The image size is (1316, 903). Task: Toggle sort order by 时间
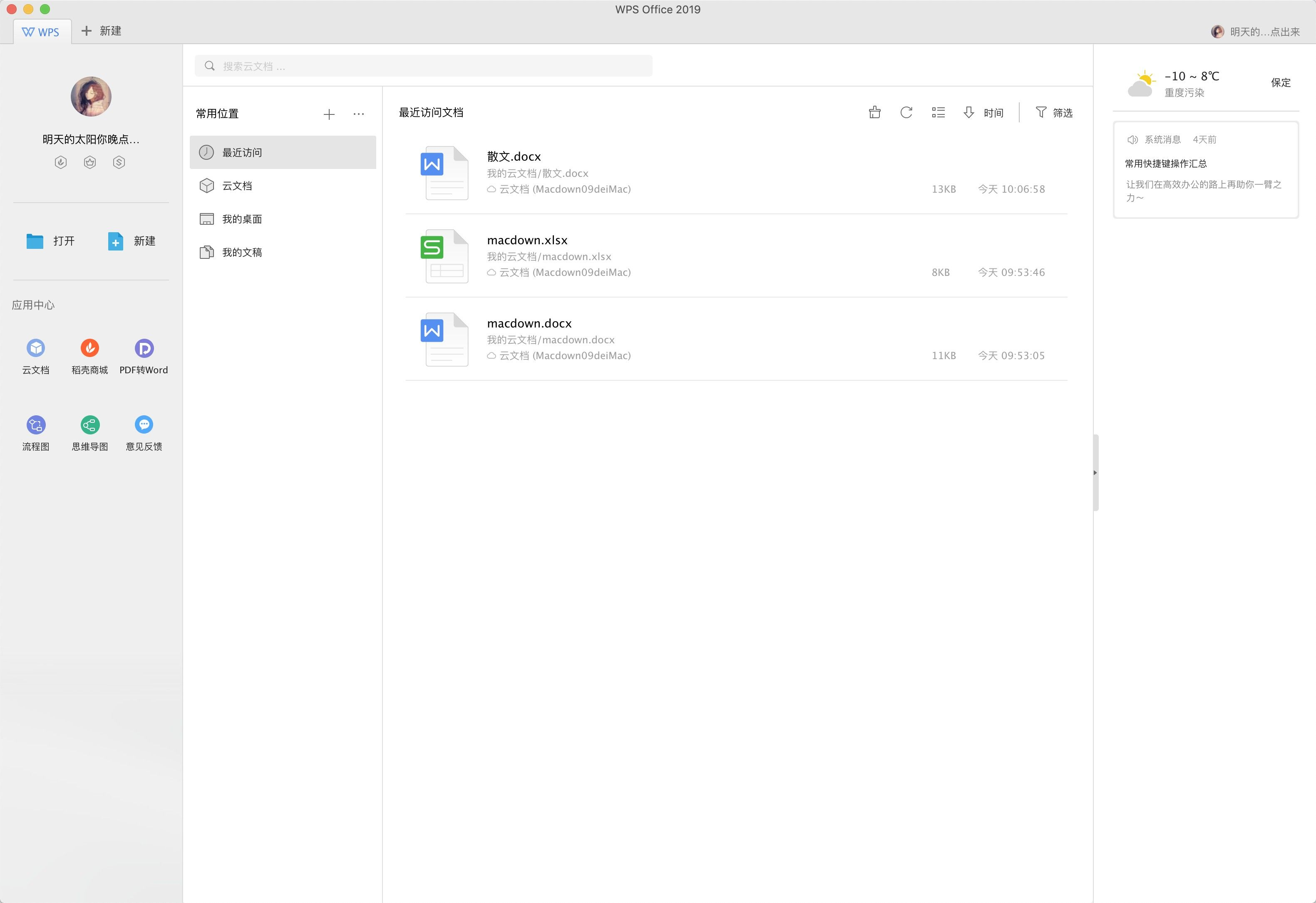[x=983, y=113]
